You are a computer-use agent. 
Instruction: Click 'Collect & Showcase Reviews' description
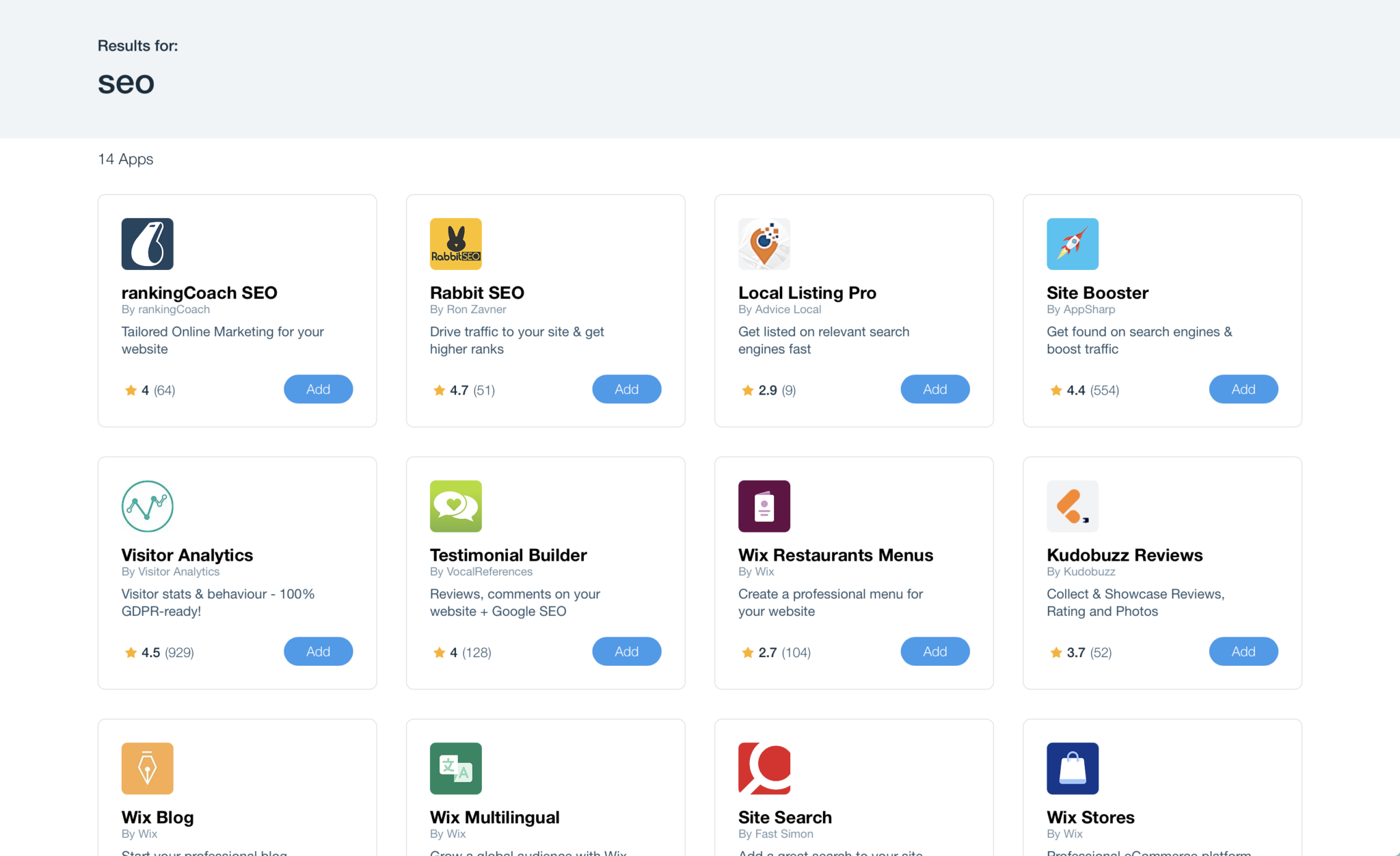pos(1135,603)
